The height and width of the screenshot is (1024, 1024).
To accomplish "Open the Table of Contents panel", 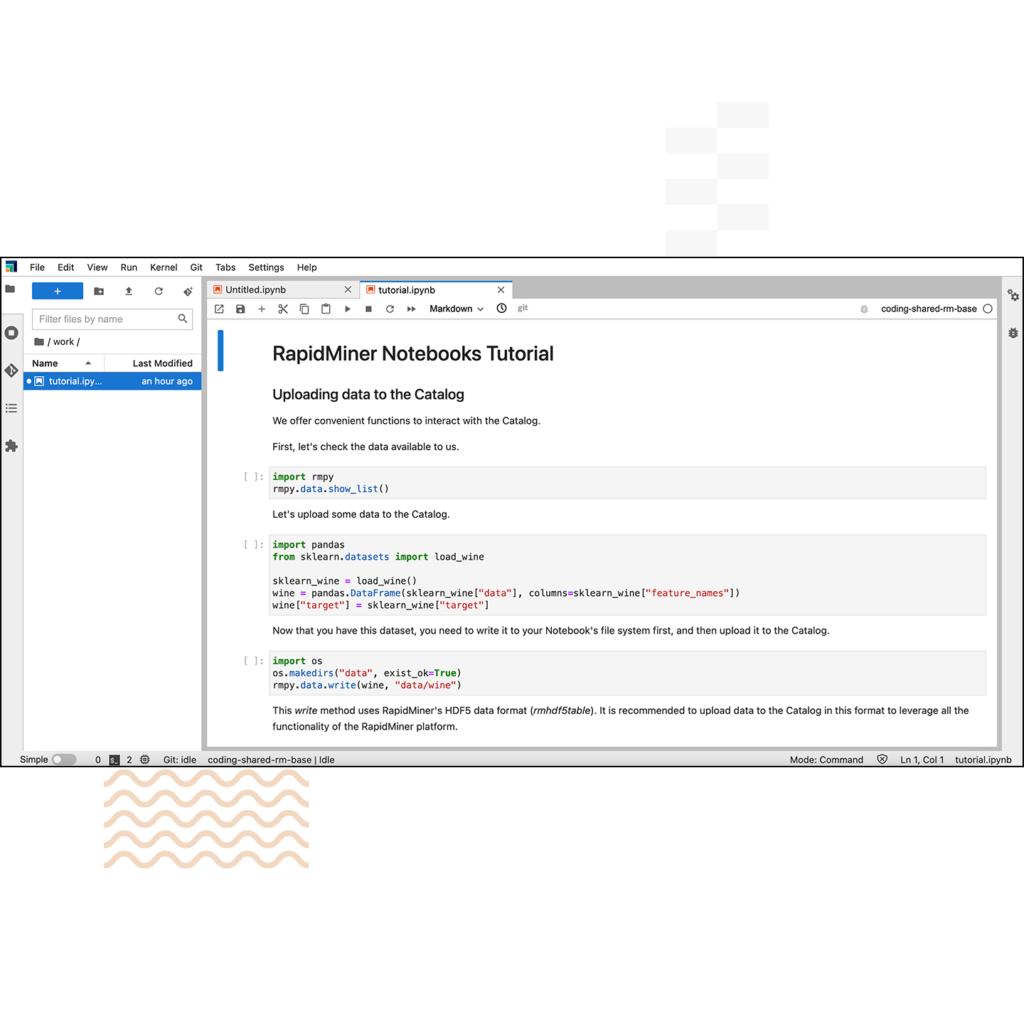I will pos(11,408).
